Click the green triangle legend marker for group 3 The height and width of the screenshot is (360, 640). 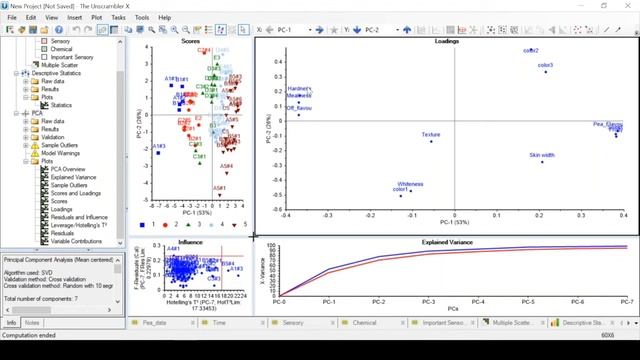click(x=188, y=224)
